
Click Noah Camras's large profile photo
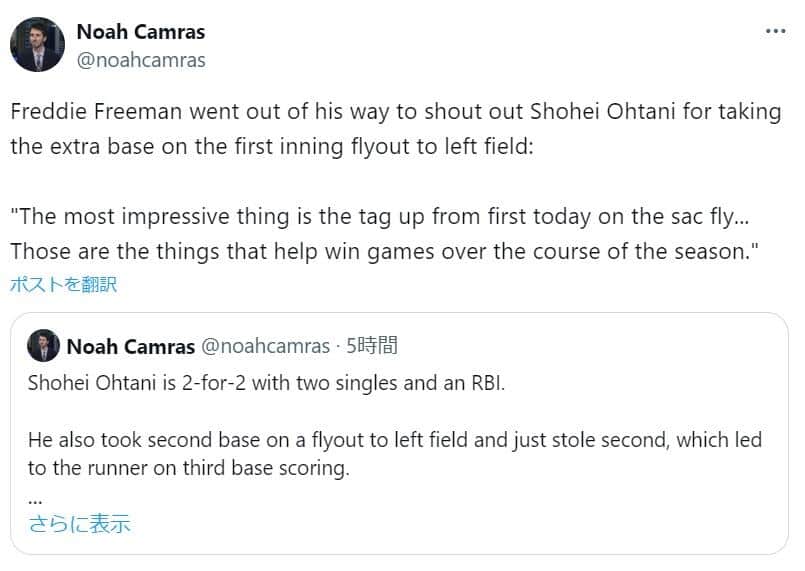coord(38,45)
